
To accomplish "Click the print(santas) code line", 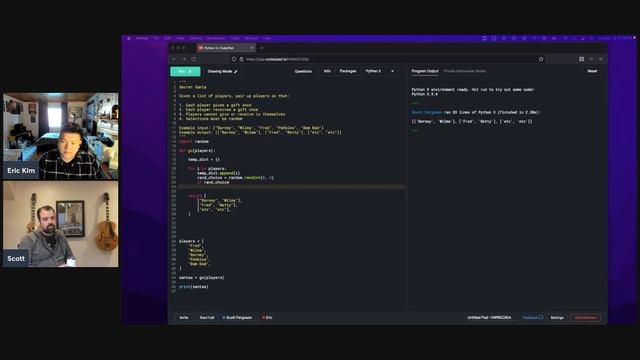I will click(x=194, y=287).
